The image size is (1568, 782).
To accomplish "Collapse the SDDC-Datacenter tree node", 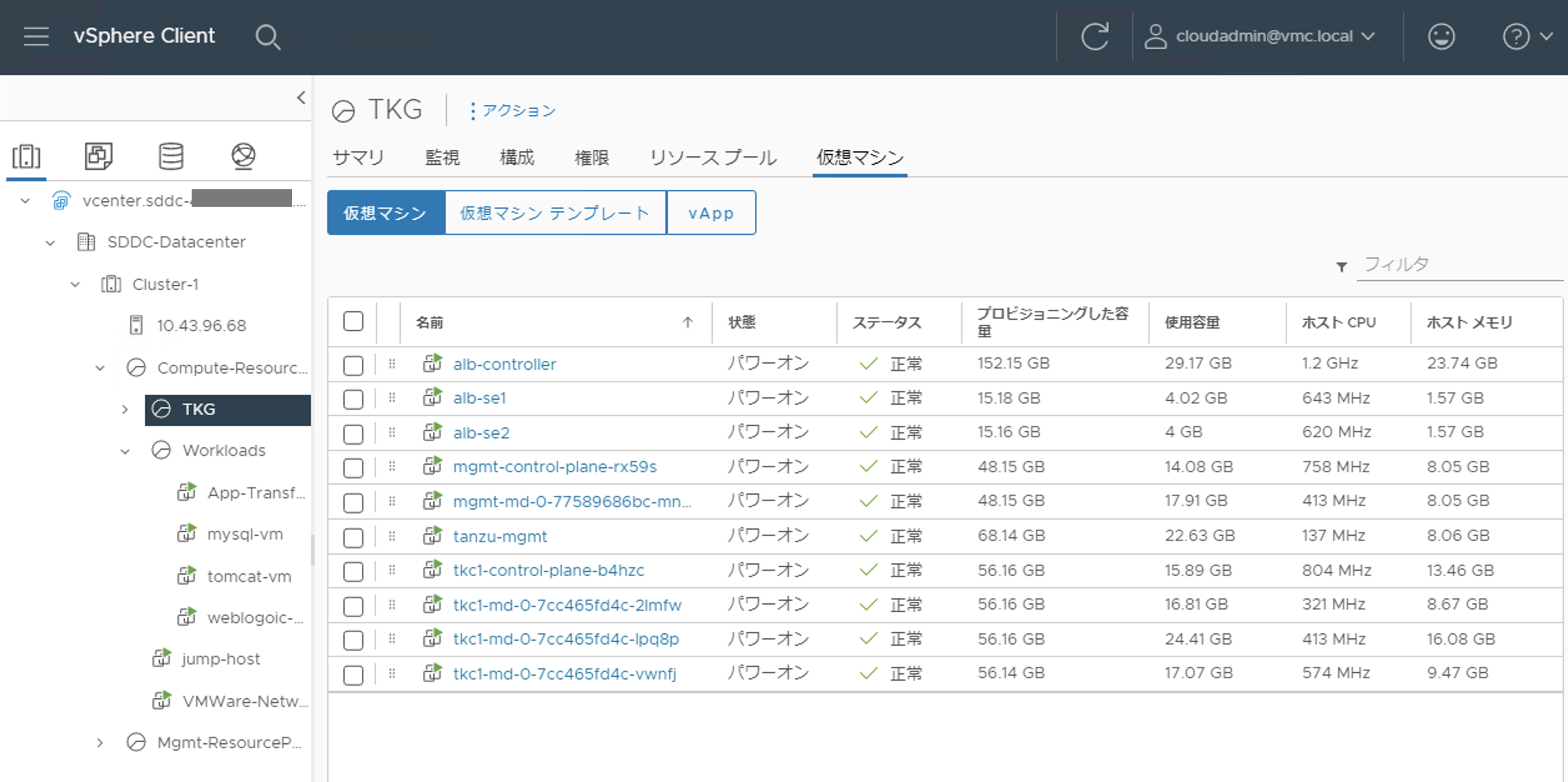I will (50, 242).
